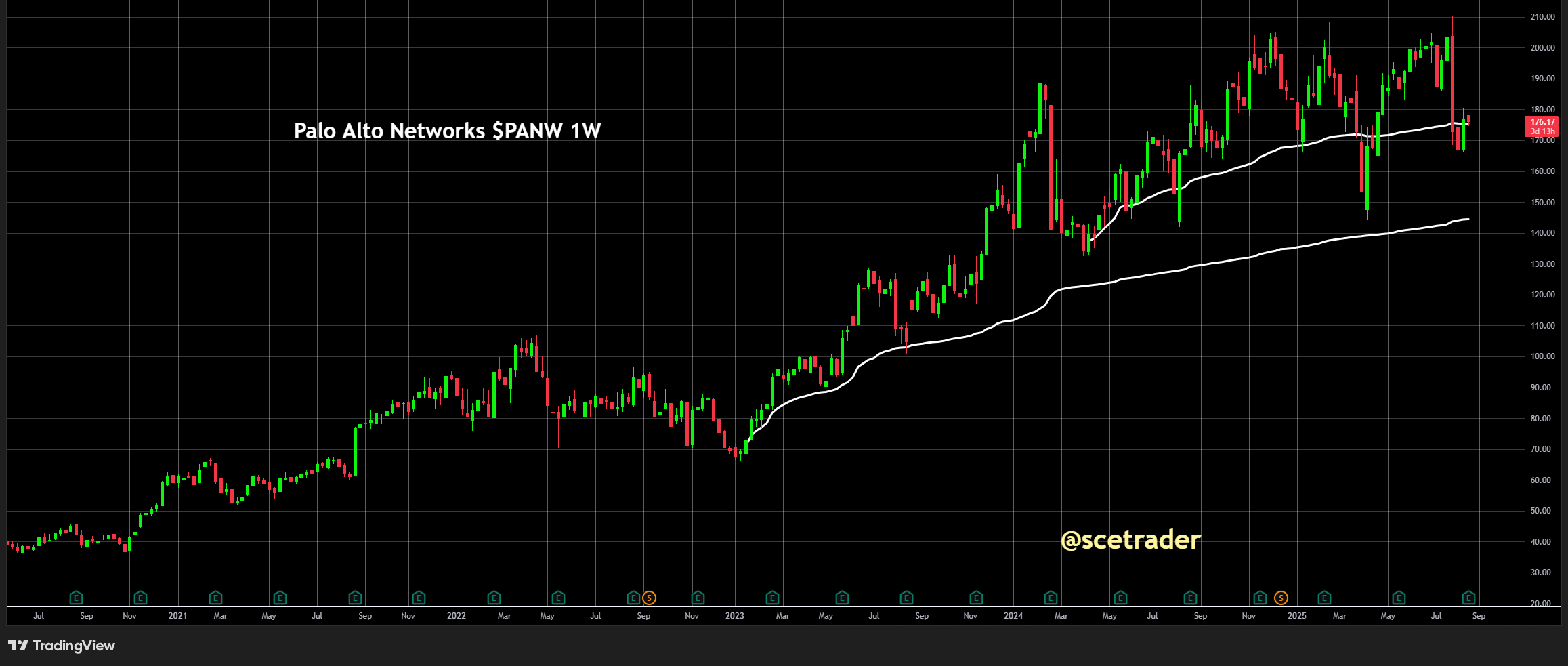Open the November 2020 earnings marker
Image resolution: width=1568 pixels, height=666 pixels.
click(x=140, y=598)
